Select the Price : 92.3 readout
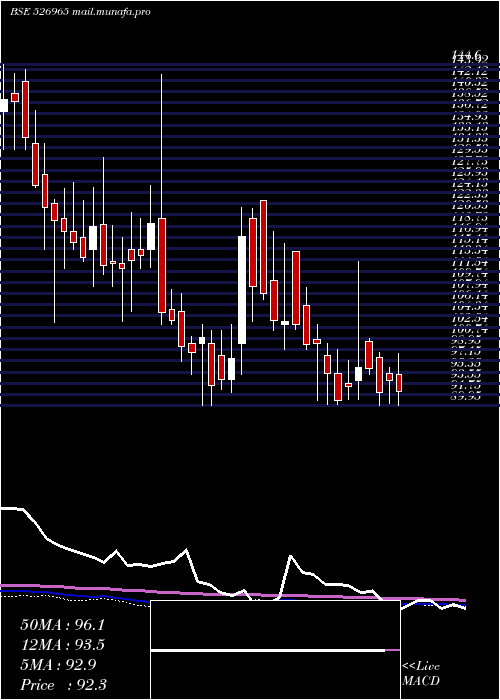Screen dimensions: 500x700 coord(63,685)
